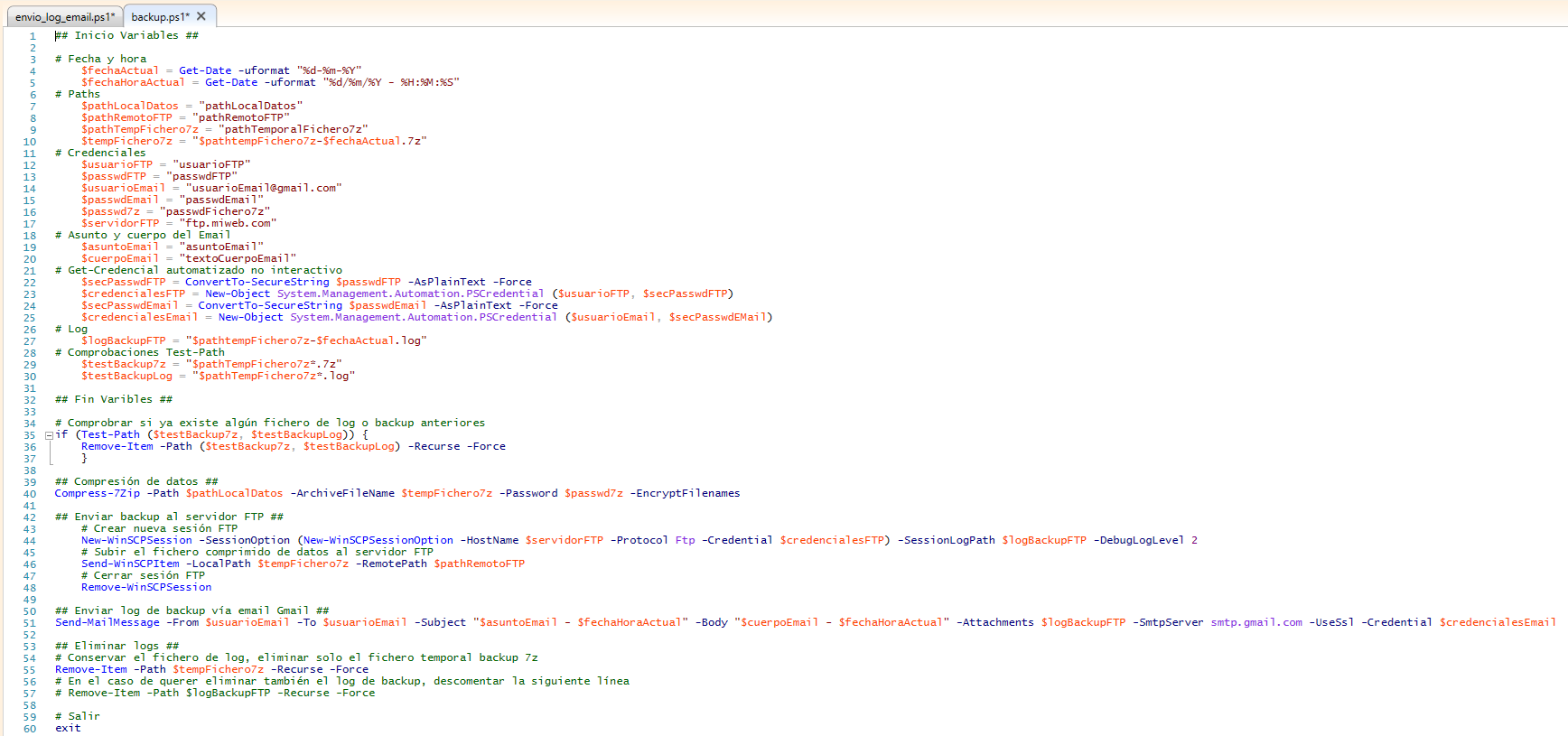1568x736 pixels.
Task: Click the exit statement on line 60
Action: tap(68, 729)
